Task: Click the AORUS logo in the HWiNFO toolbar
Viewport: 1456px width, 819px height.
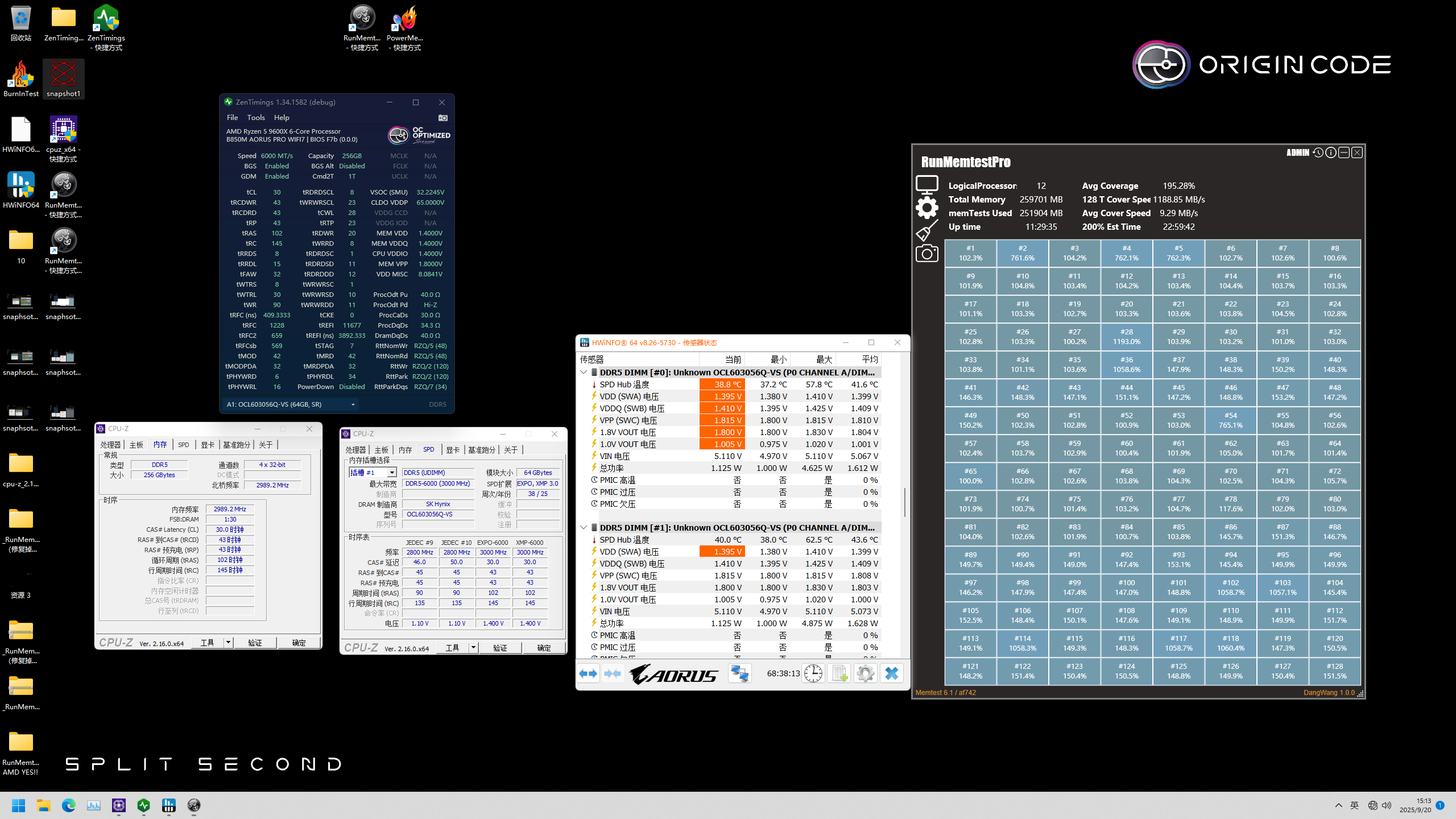Action: (x=674, y=673)
